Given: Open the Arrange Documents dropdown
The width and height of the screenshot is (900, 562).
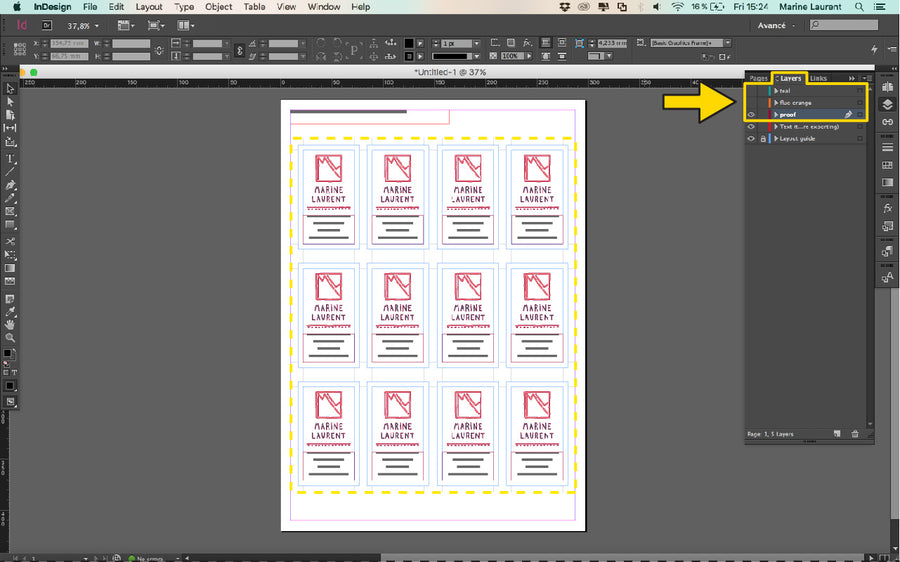Looking at the screenshot, I should pos(186,26).
